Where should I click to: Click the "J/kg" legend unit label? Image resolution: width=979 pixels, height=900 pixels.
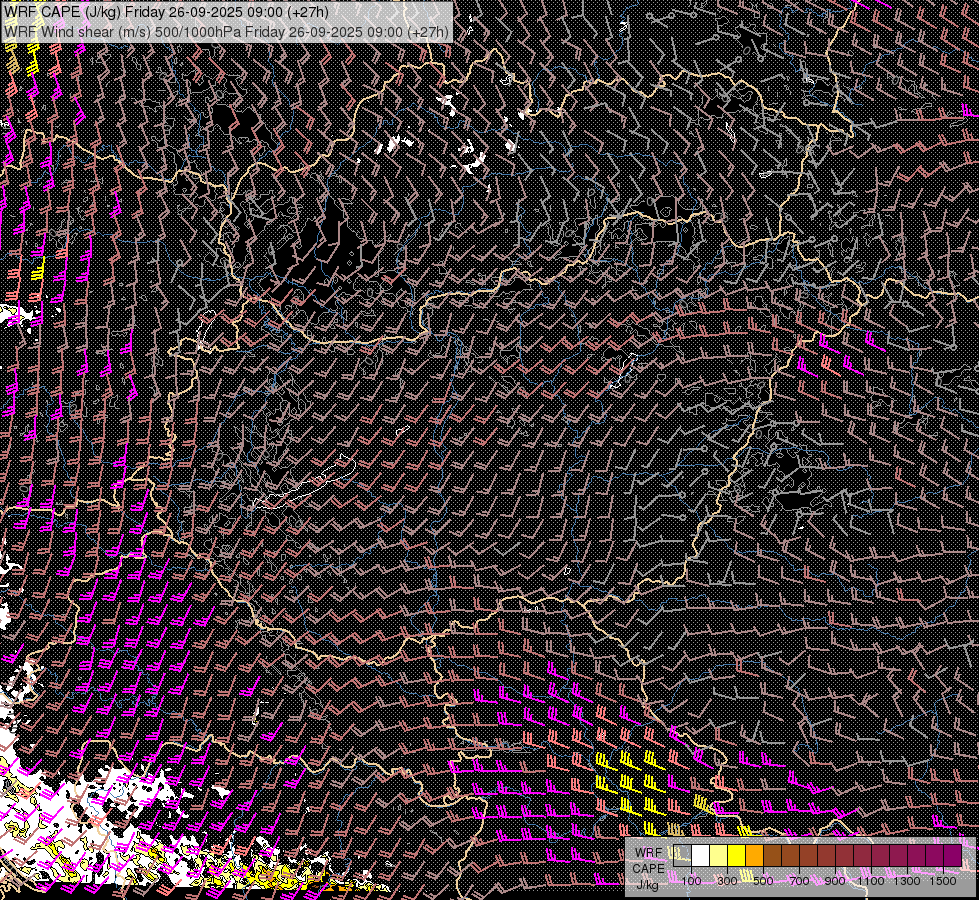647,885
